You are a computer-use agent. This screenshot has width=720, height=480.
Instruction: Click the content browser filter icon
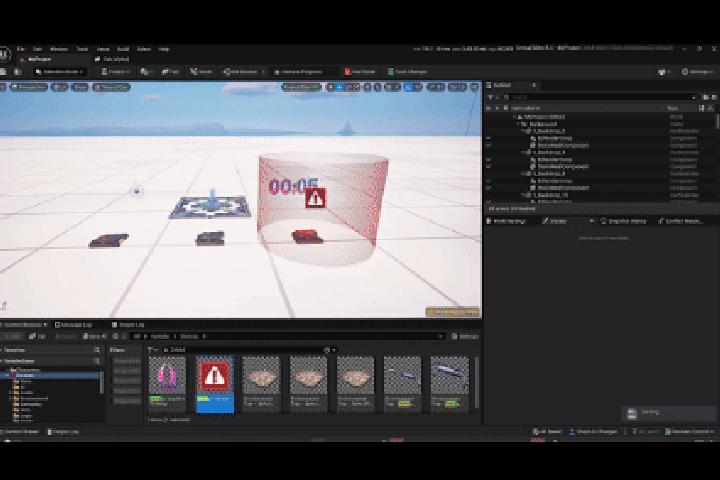(x=152, y=350)
